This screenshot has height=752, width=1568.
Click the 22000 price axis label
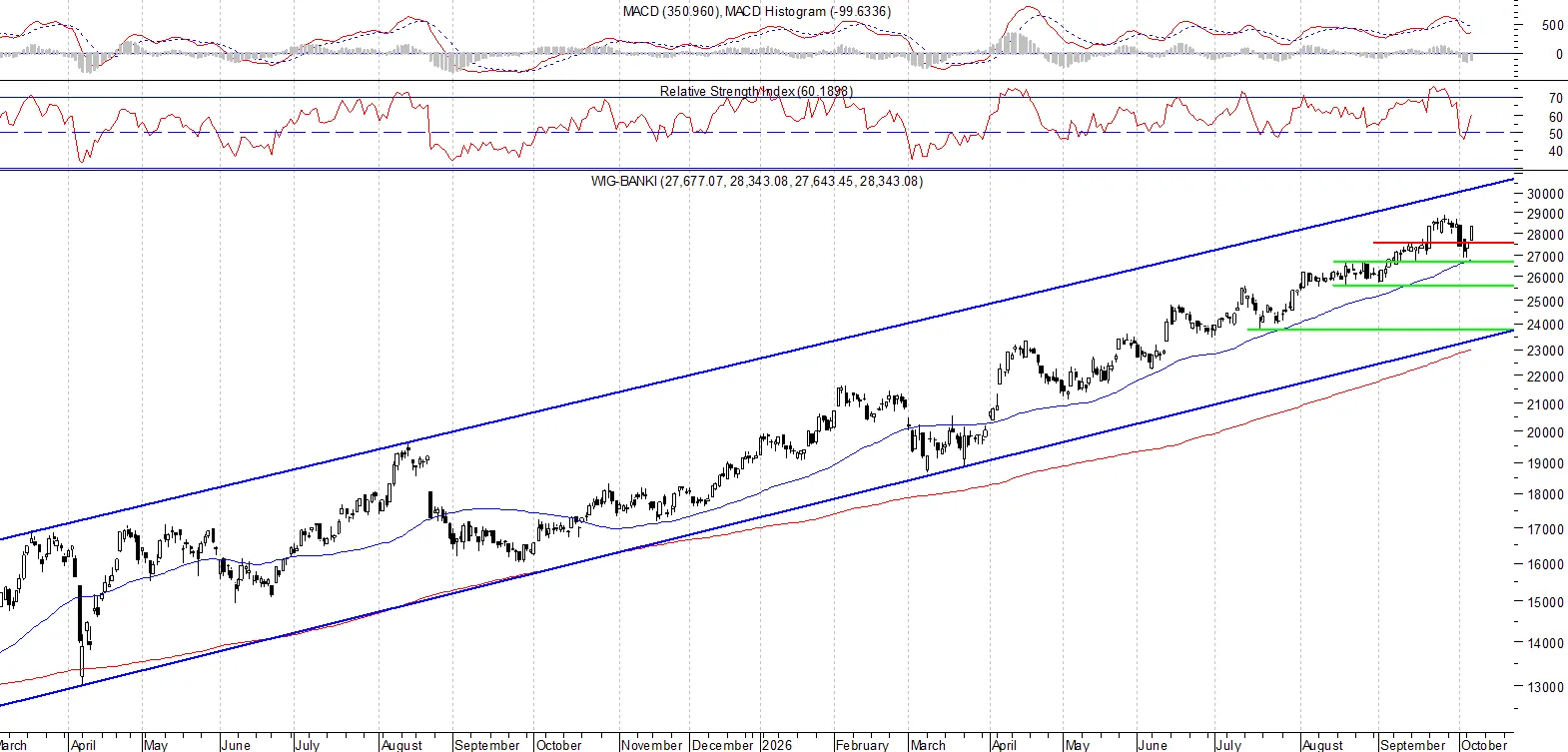(x=1545, y=376)
